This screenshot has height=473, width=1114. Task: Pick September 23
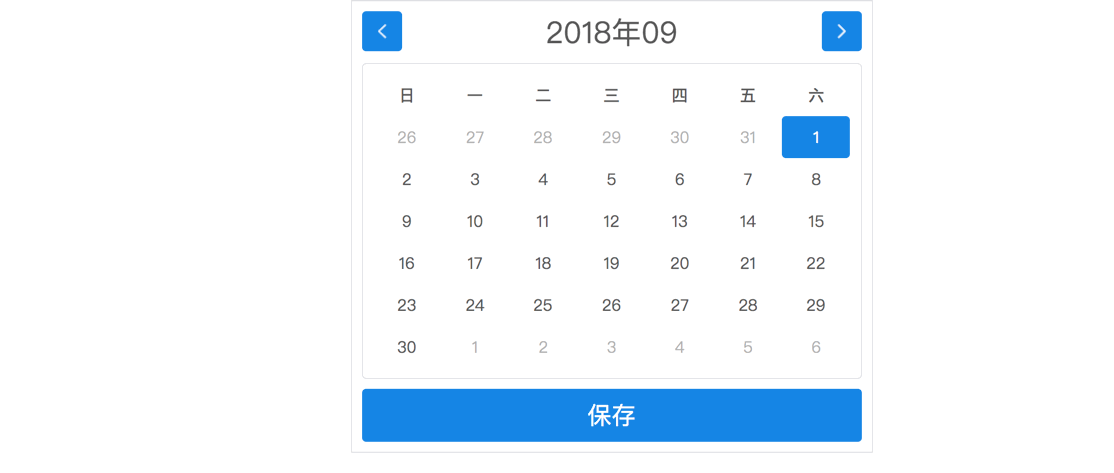(406, 305)
